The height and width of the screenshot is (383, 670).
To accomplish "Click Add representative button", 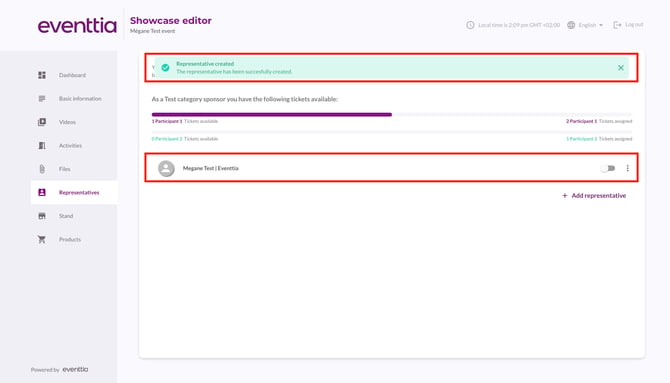I will pyautogui.click(x=594, y=196).
